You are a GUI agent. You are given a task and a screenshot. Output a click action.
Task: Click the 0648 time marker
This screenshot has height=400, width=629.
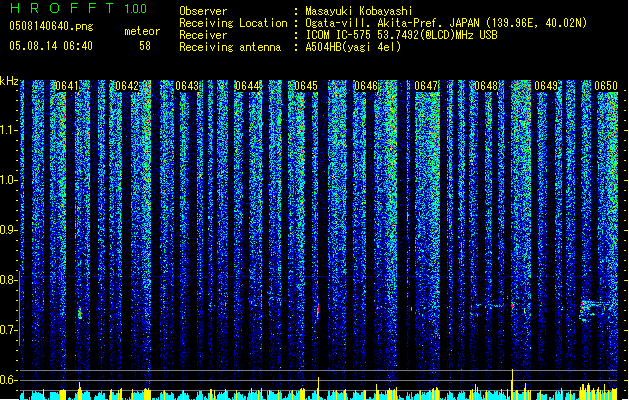point(486,86)
